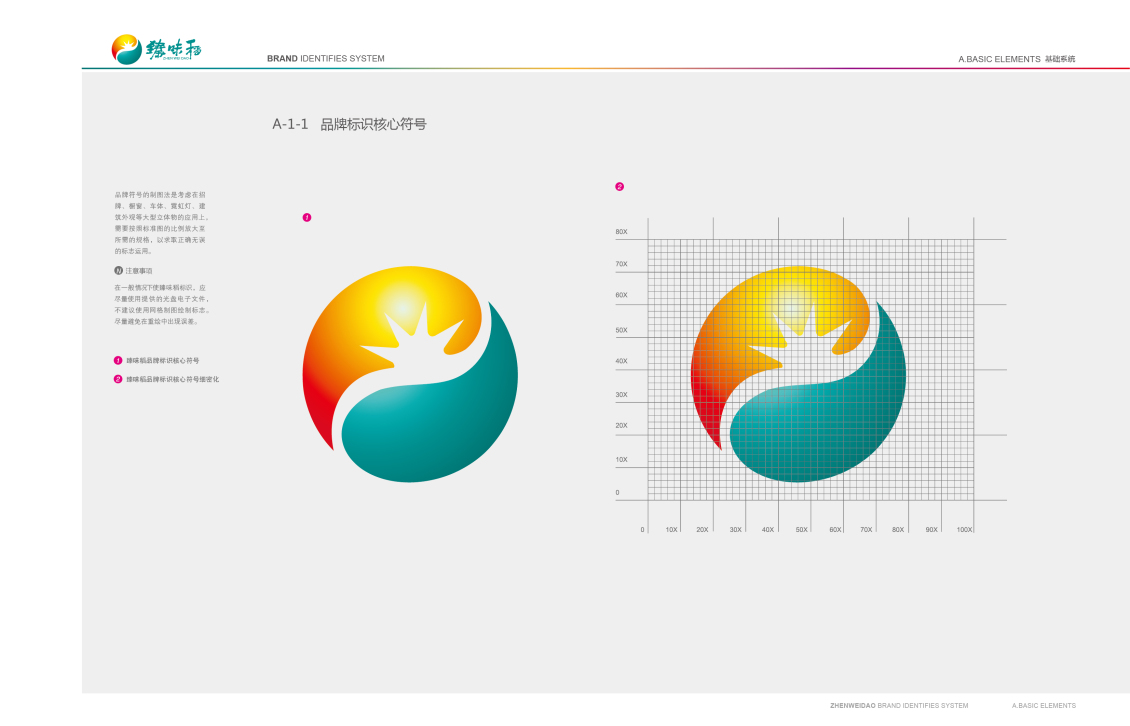1130x726 pixels.
Task: Click the "20X" label on the vertical axis
Action: 621,425
